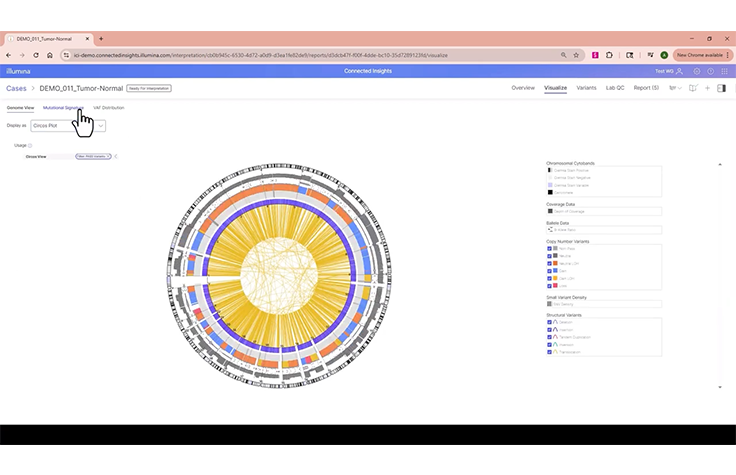This screenshot has height=475, width=736.
Task: Reload the page in browser
Action: 35,54
